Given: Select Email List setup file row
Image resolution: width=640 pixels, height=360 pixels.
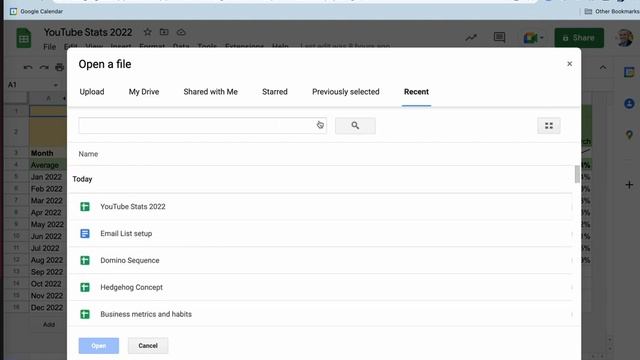Looking at the screenshot, I should 321,233.
